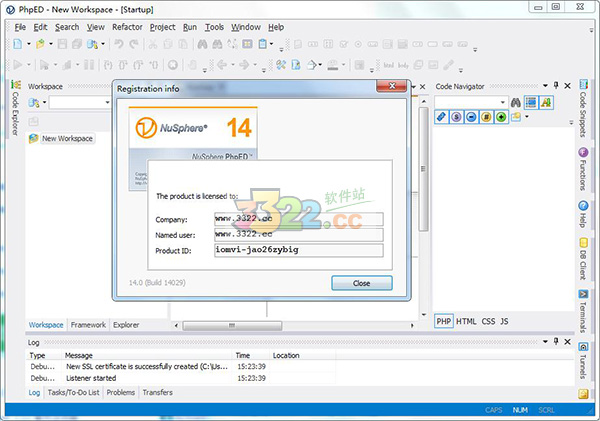Open the Help menu
The width and height of the screenshot is (600, 421).
[276, 27]
